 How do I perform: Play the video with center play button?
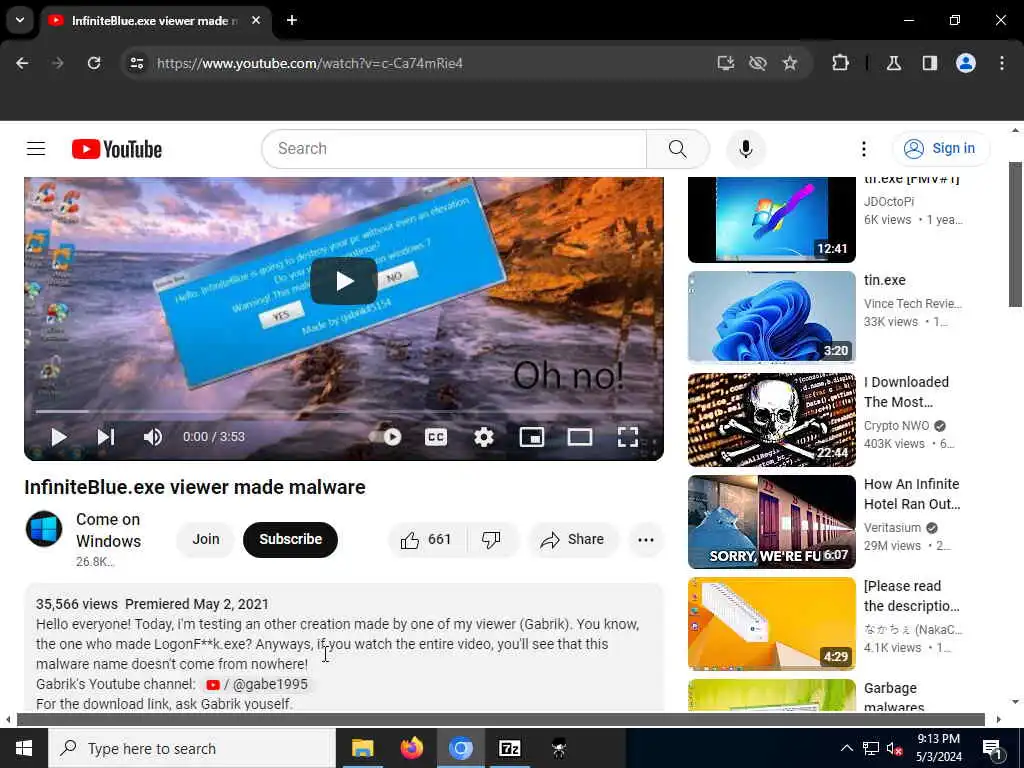(344, 281)
